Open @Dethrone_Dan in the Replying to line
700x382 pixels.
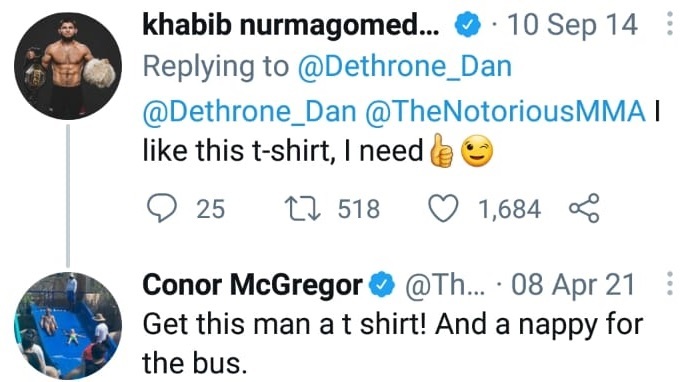[x=404, y=67]
